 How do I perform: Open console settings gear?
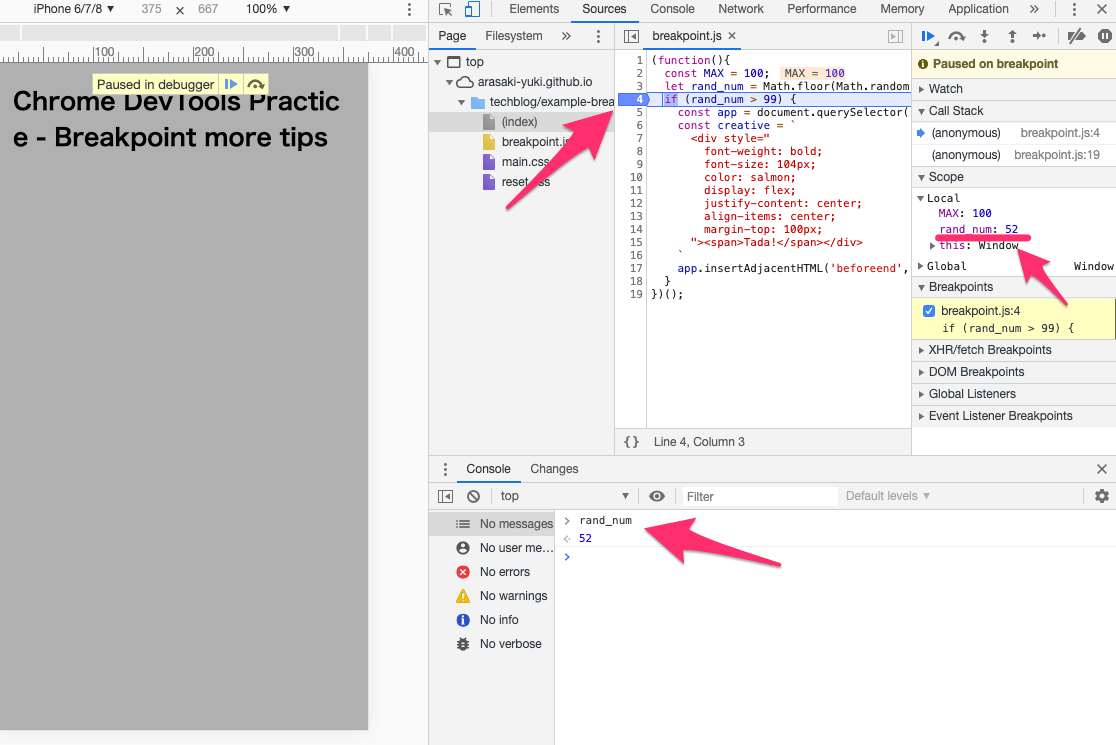(1102, 496)
